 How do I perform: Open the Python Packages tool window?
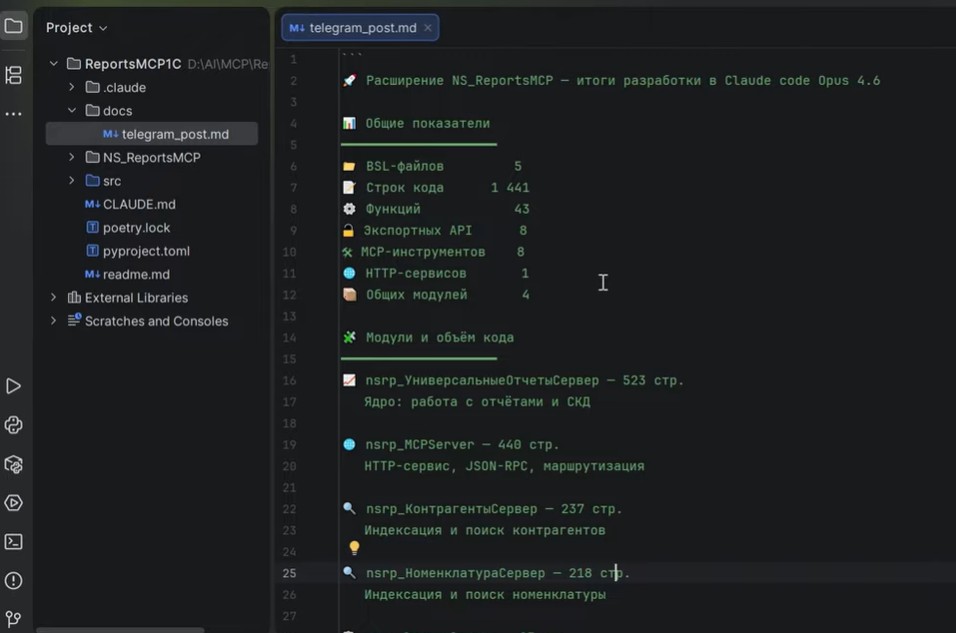(14, 464)
